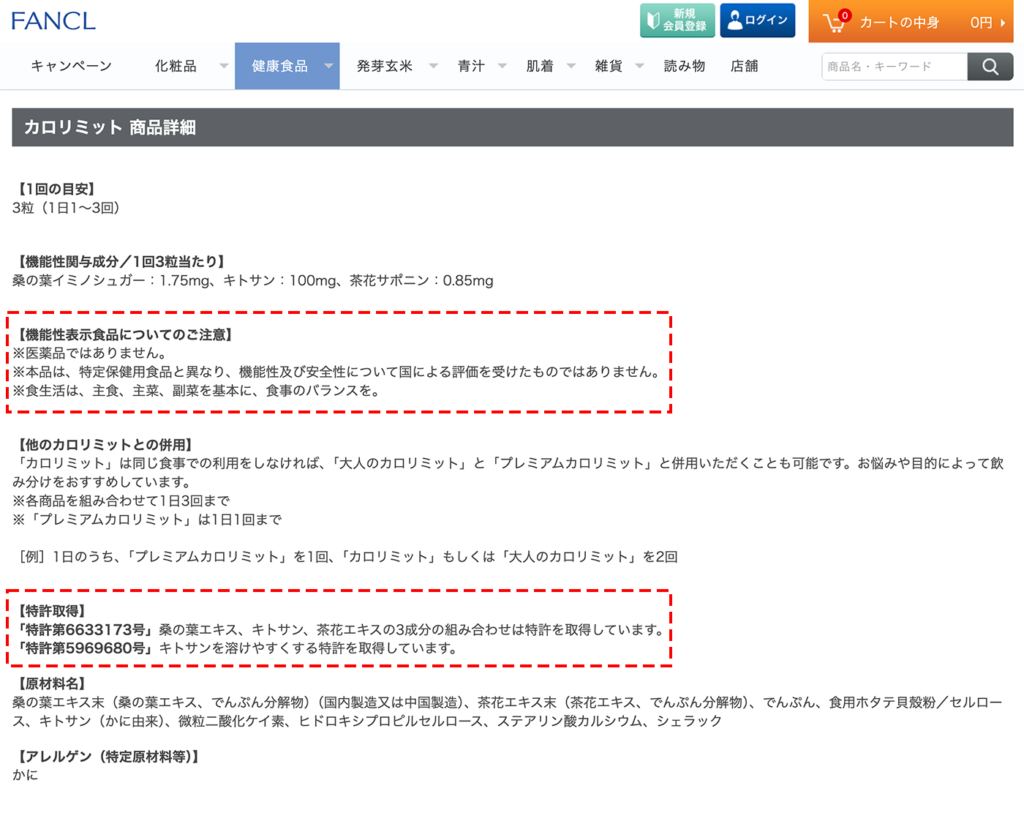This screenshot has width=1024, height=813.
Task: Click the allergen text かに
Action: point(25,774)
